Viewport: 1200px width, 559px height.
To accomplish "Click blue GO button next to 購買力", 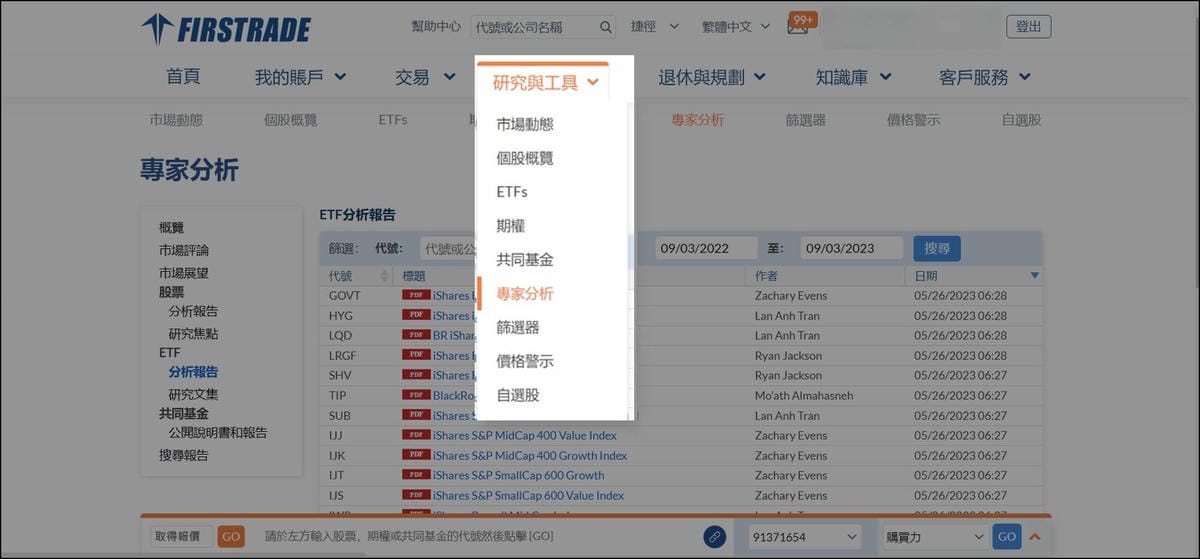I will [1007, 537].
